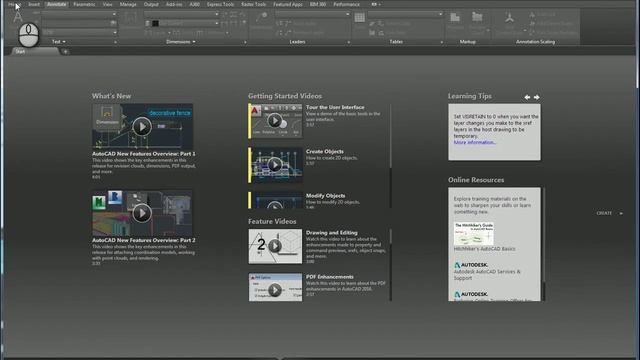Go to the CREATE page arrow
This screenshot has height=360, width=640.
point(621,213)
